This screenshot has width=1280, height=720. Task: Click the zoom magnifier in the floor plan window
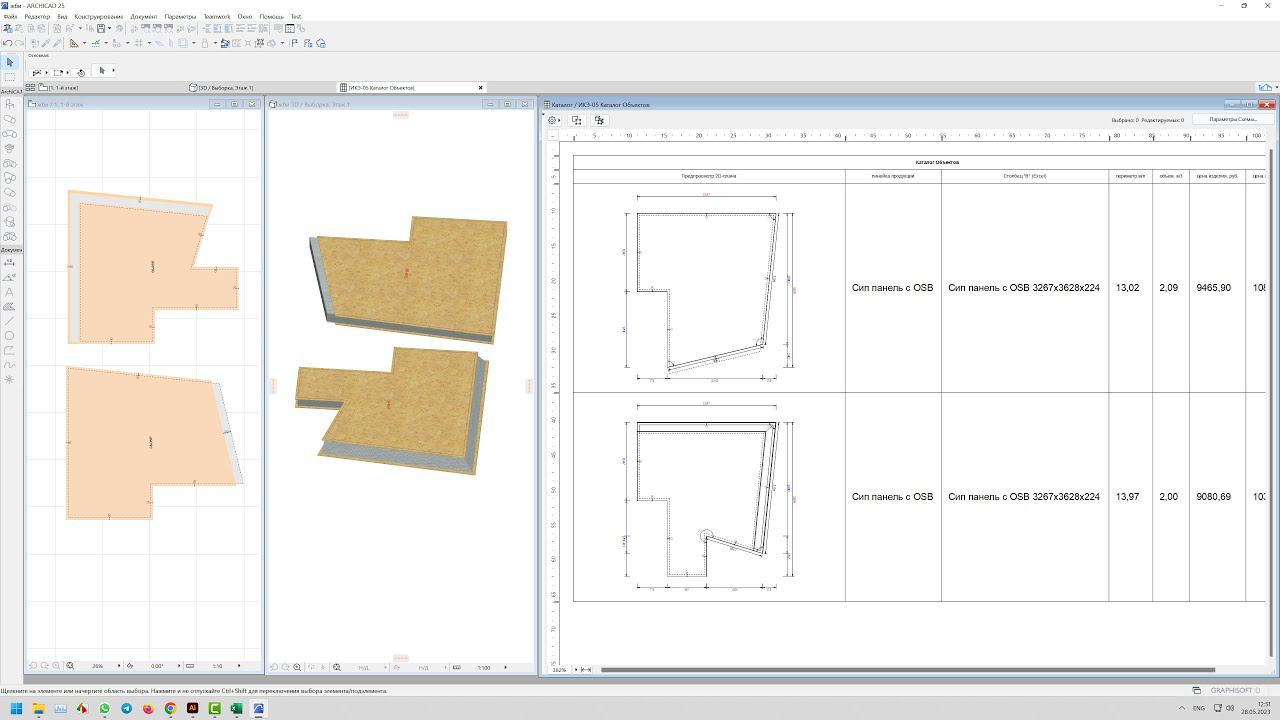(x=70, y=666)
